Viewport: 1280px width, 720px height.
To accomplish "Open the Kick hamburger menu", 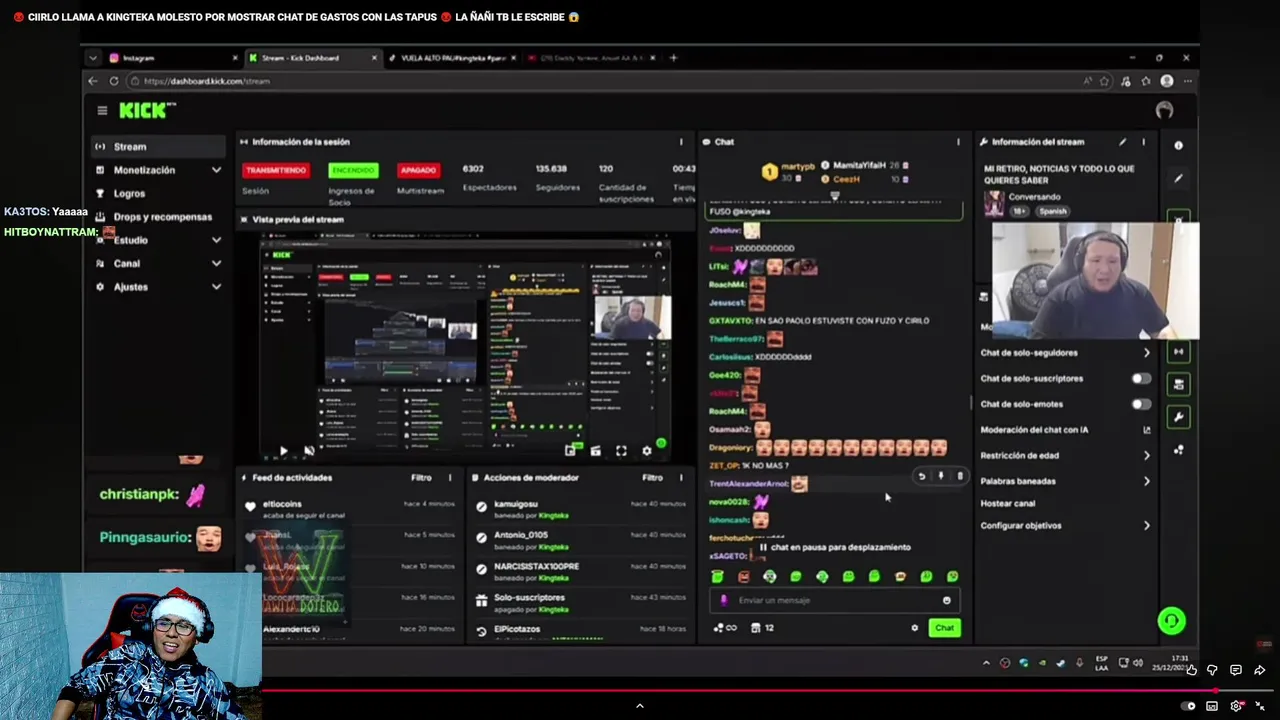I will [102, 111].
